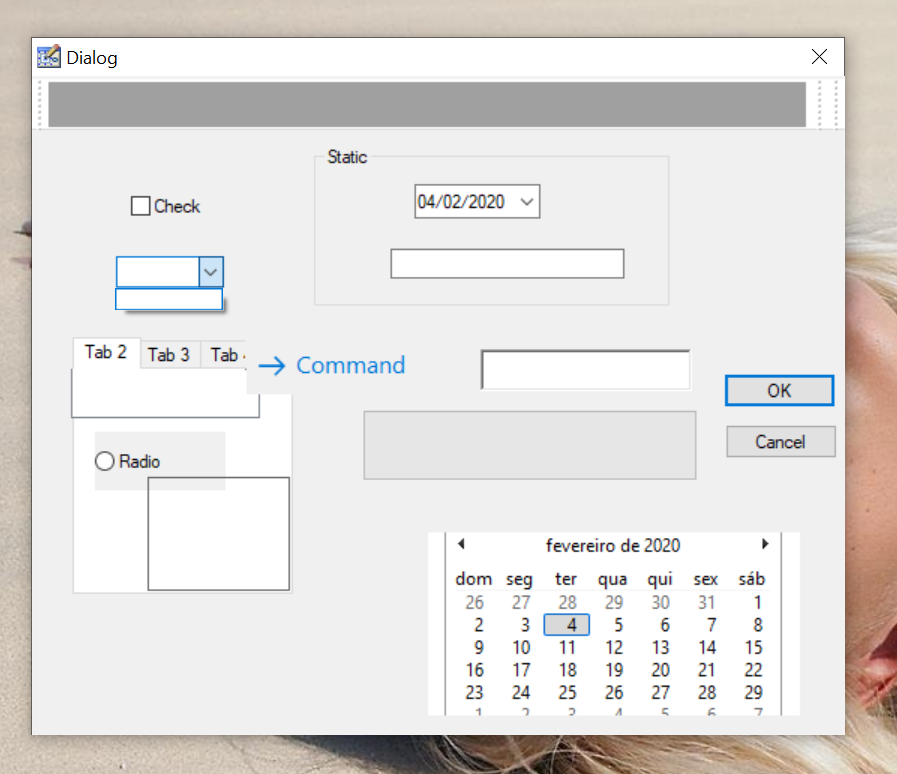This screenshot has width=897, height=774.
Task: Select day 25 in the calendar
Action: coord(567,692)
